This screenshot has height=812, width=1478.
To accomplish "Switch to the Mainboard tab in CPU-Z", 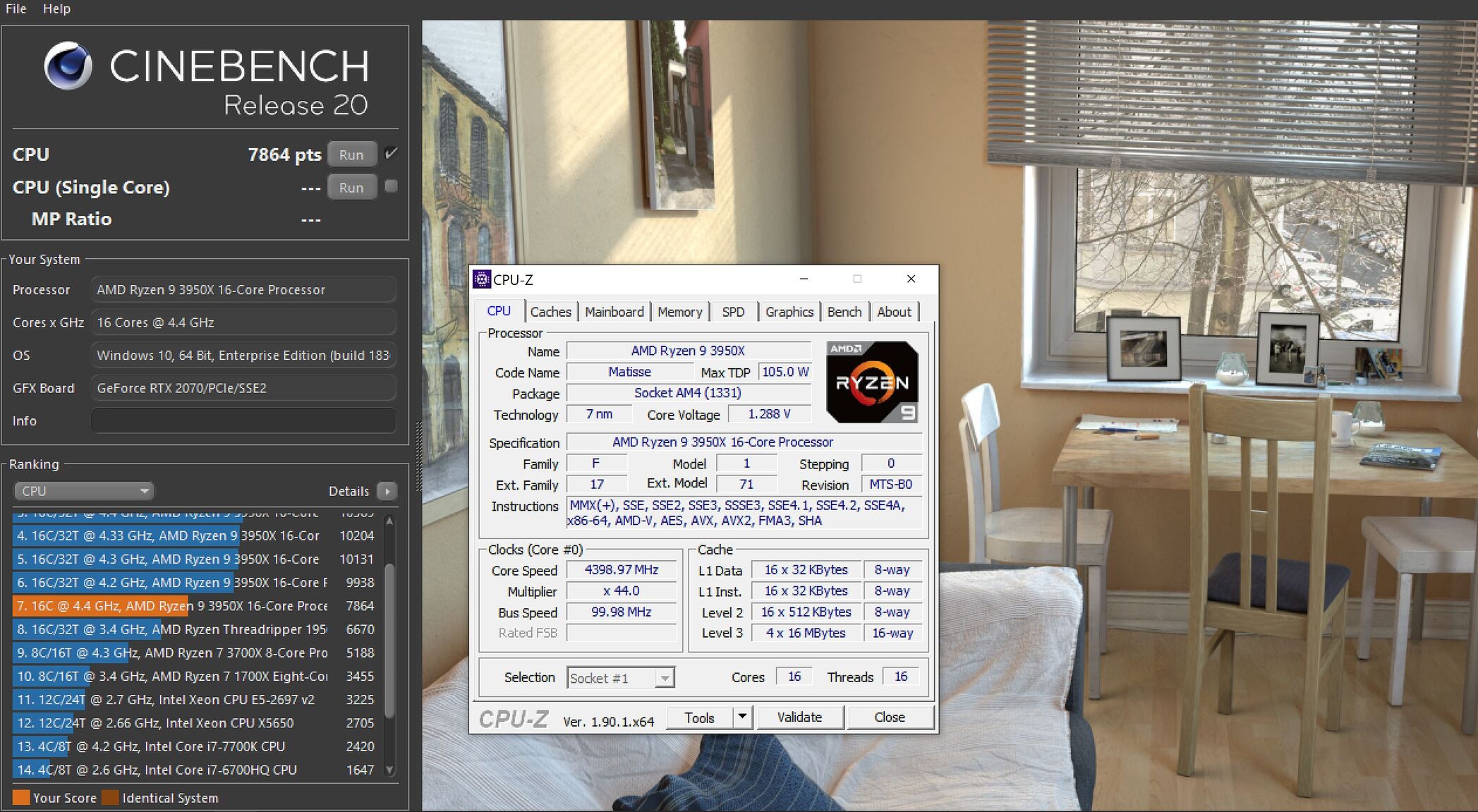I will click(x=614, y=312).
